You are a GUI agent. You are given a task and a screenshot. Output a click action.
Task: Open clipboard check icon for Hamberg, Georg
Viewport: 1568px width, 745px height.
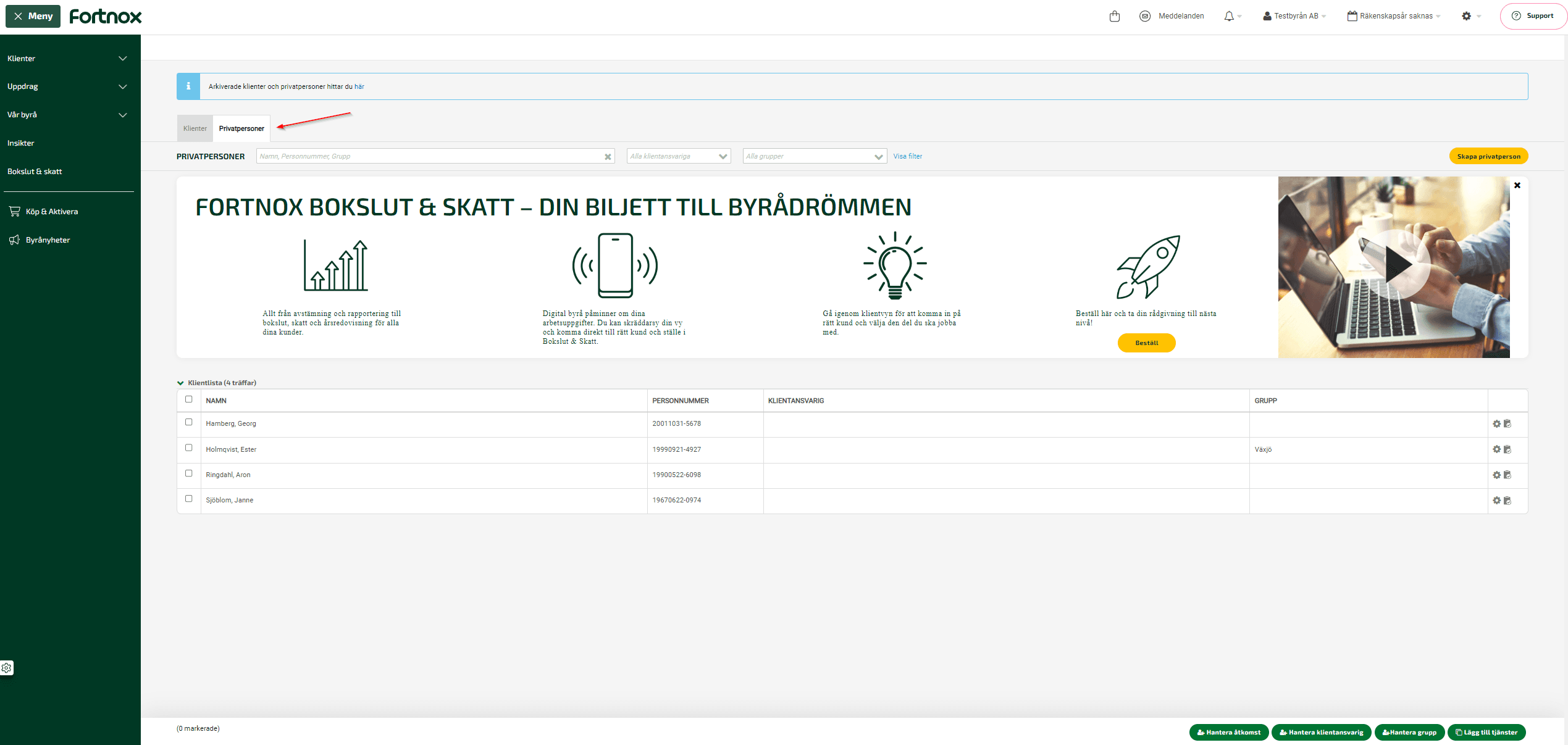click(x=1507, y=423)
